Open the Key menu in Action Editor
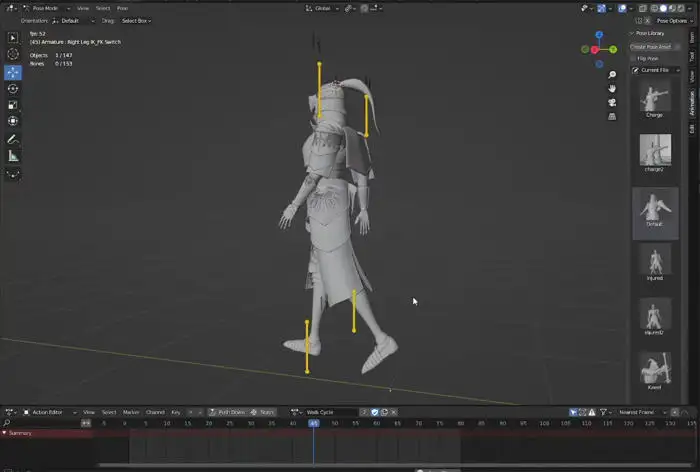Screen dimensions: 700x472 175,412
